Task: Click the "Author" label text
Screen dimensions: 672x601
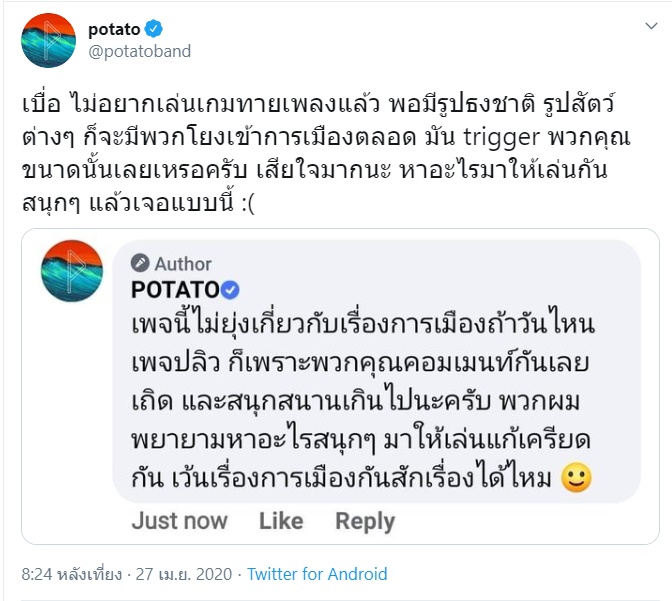Action: [x=183, y=264]
